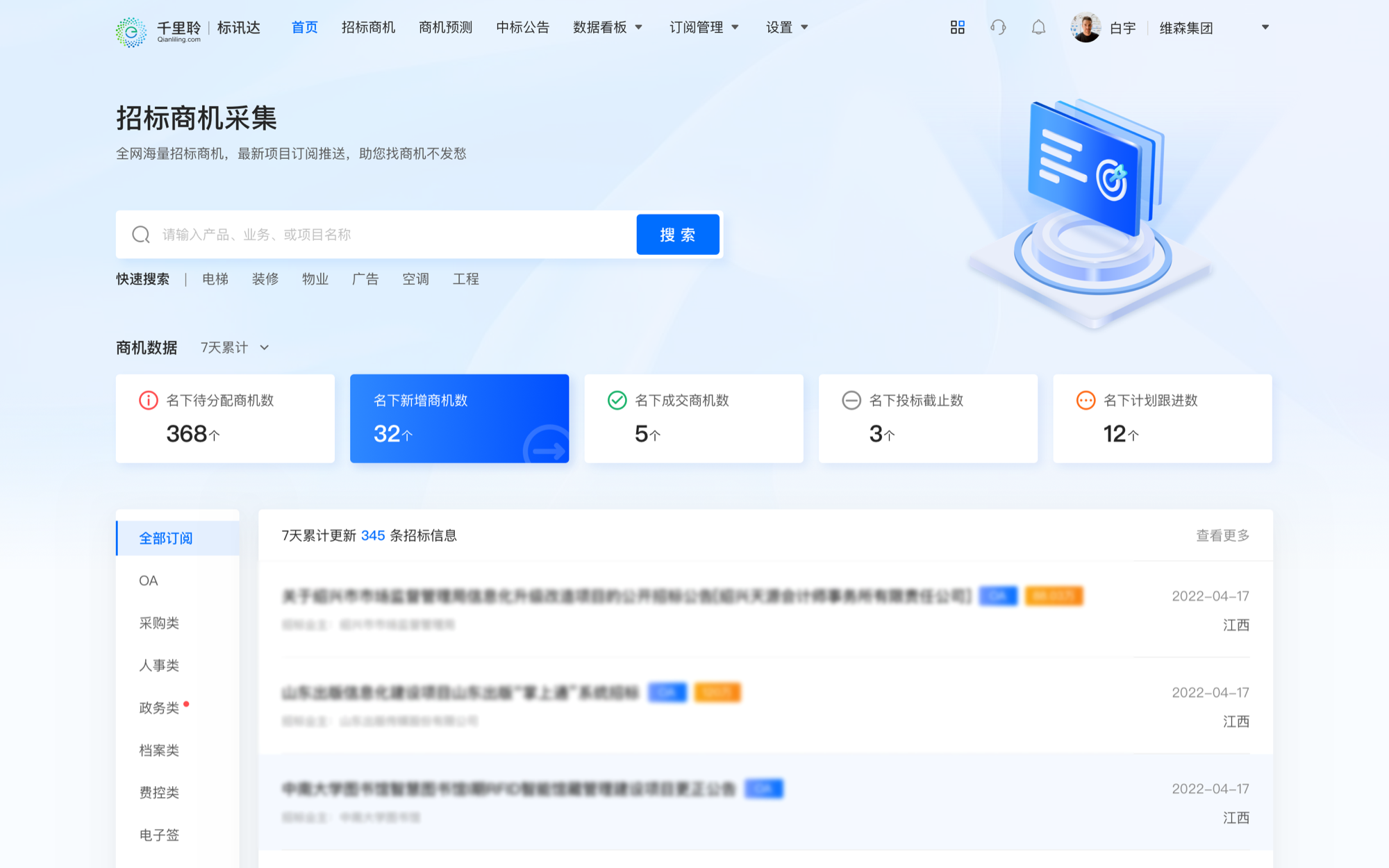This screenshot has width=1389, height=868.
Task: Select 电子签 subscription category
Action: point(178,835)
